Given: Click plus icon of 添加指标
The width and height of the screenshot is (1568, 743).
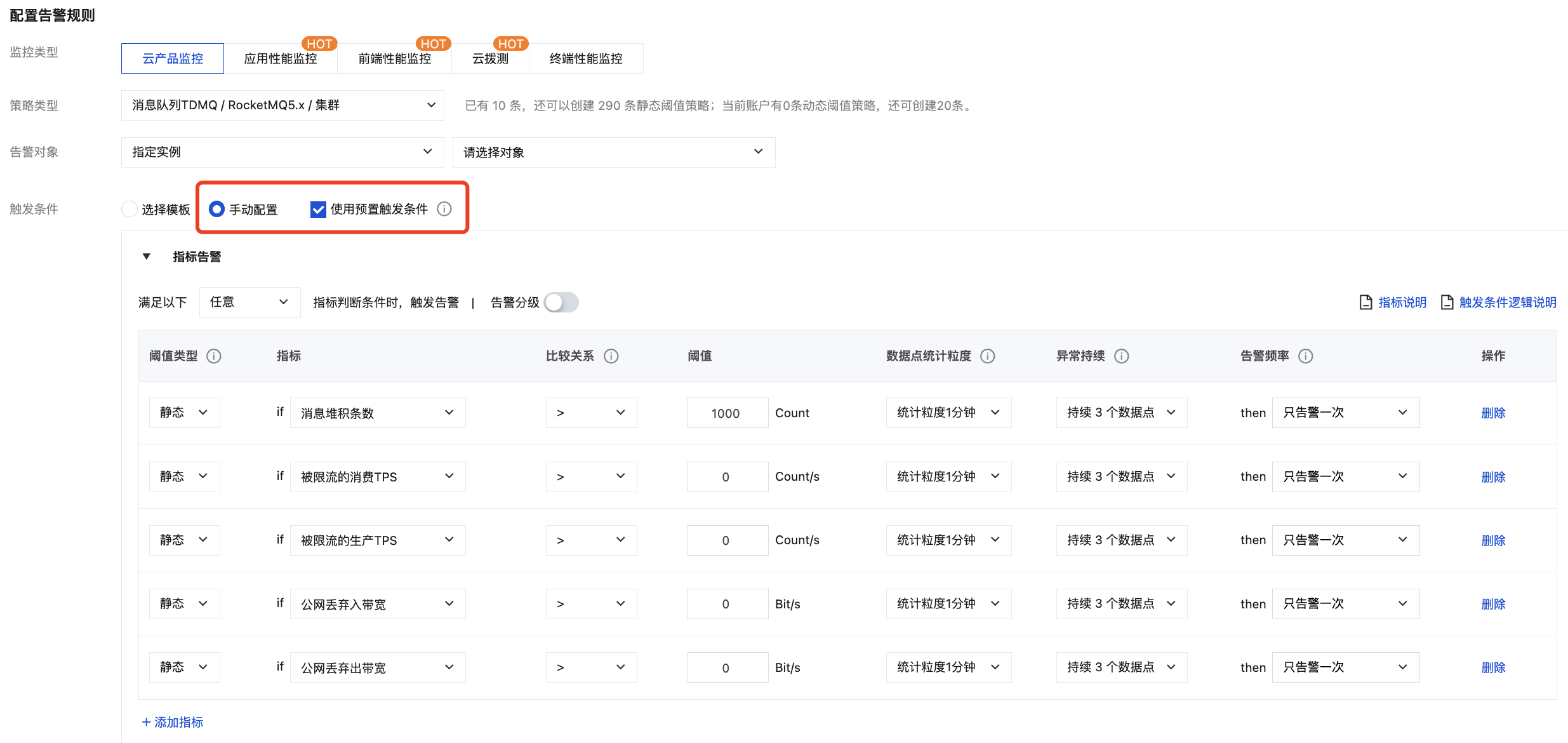Looking at the screenshot, I should [146, 722].
